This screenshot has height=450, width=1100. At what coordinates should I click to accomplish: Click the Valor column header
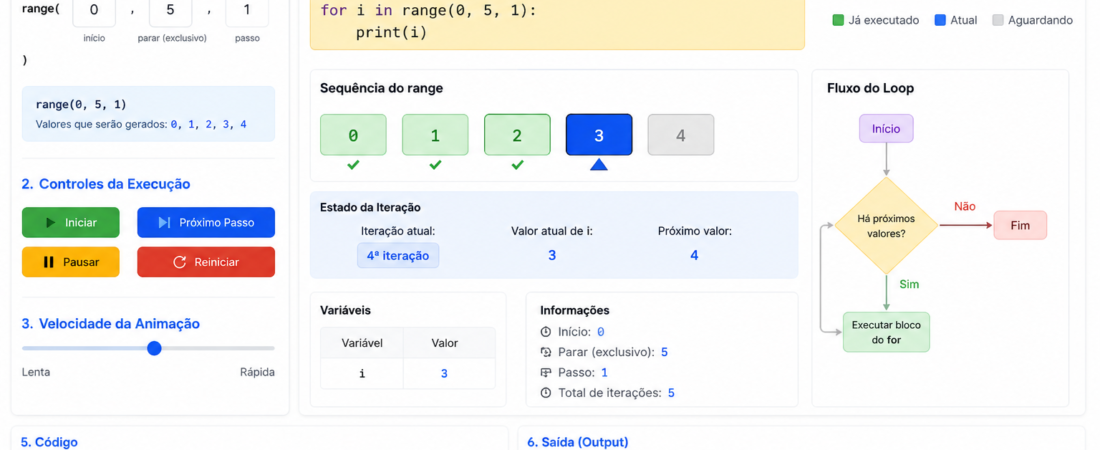coord(444,343)
